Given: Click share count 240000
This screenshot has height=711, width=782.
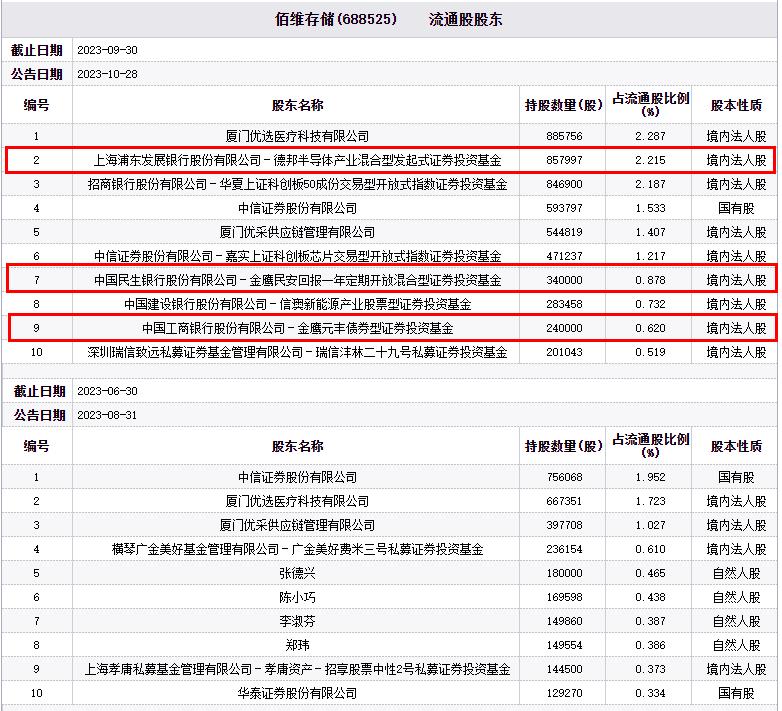Looking at the screenshot, I should click(x=564, y=328).
